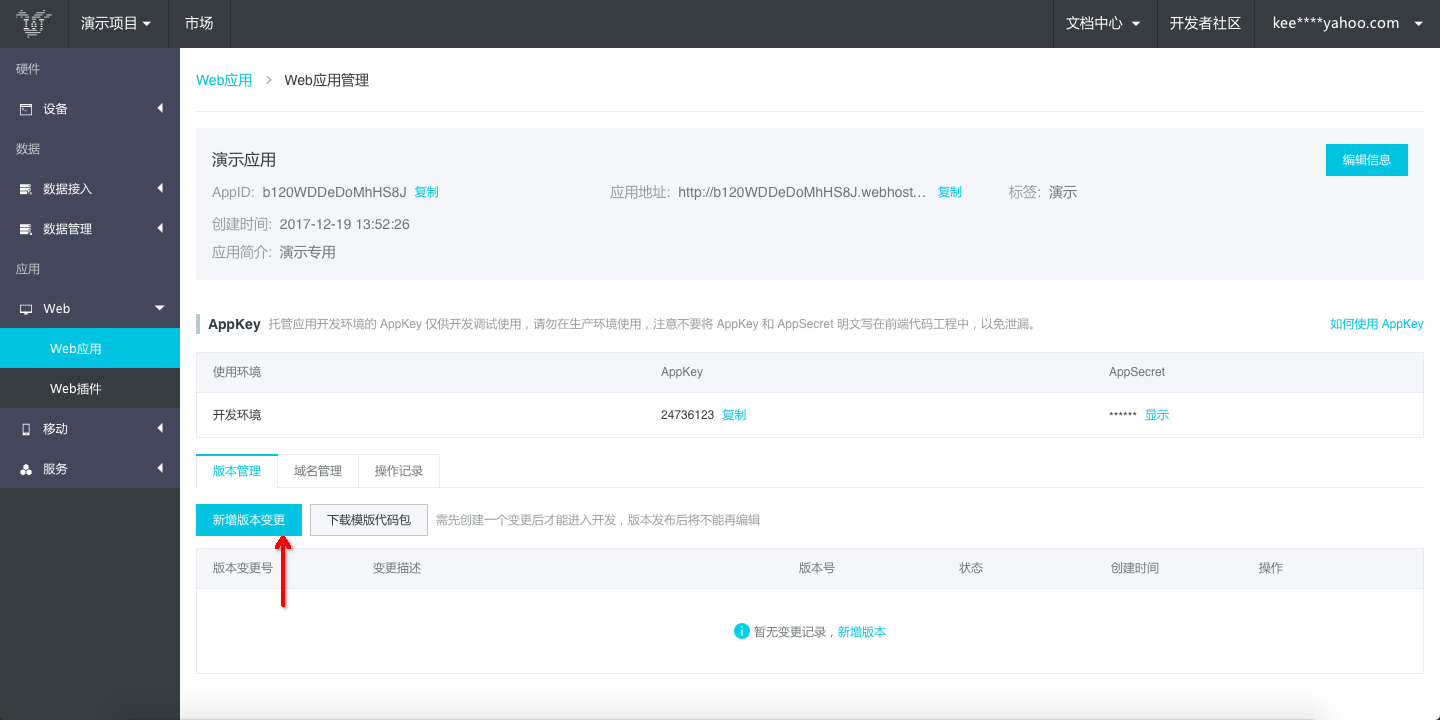The width and height of the screenshot is (1440, 720).
Task: Expand the 设备 sidebar section
Action: coord(160,108)
